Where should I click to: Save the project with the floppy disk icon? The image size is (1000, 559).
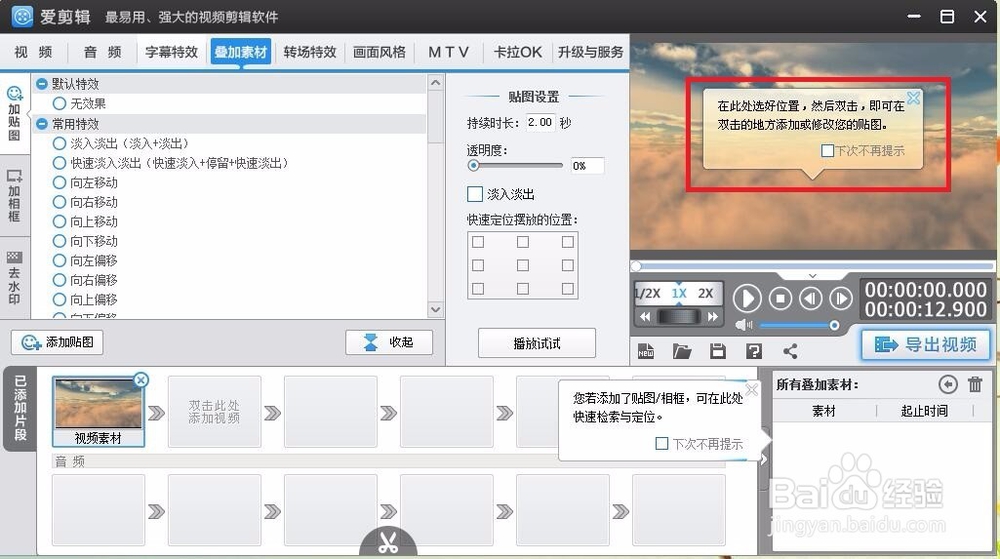[x=717, y=351]
